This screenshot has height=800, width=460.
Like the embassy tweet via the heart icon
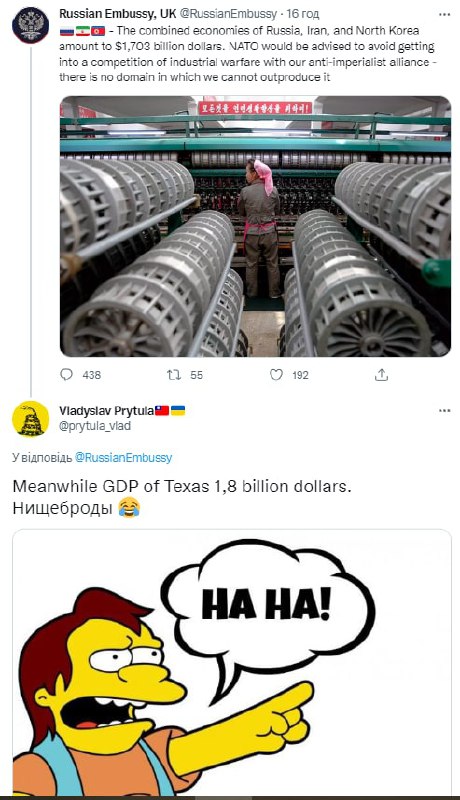(x=276, y=375)
